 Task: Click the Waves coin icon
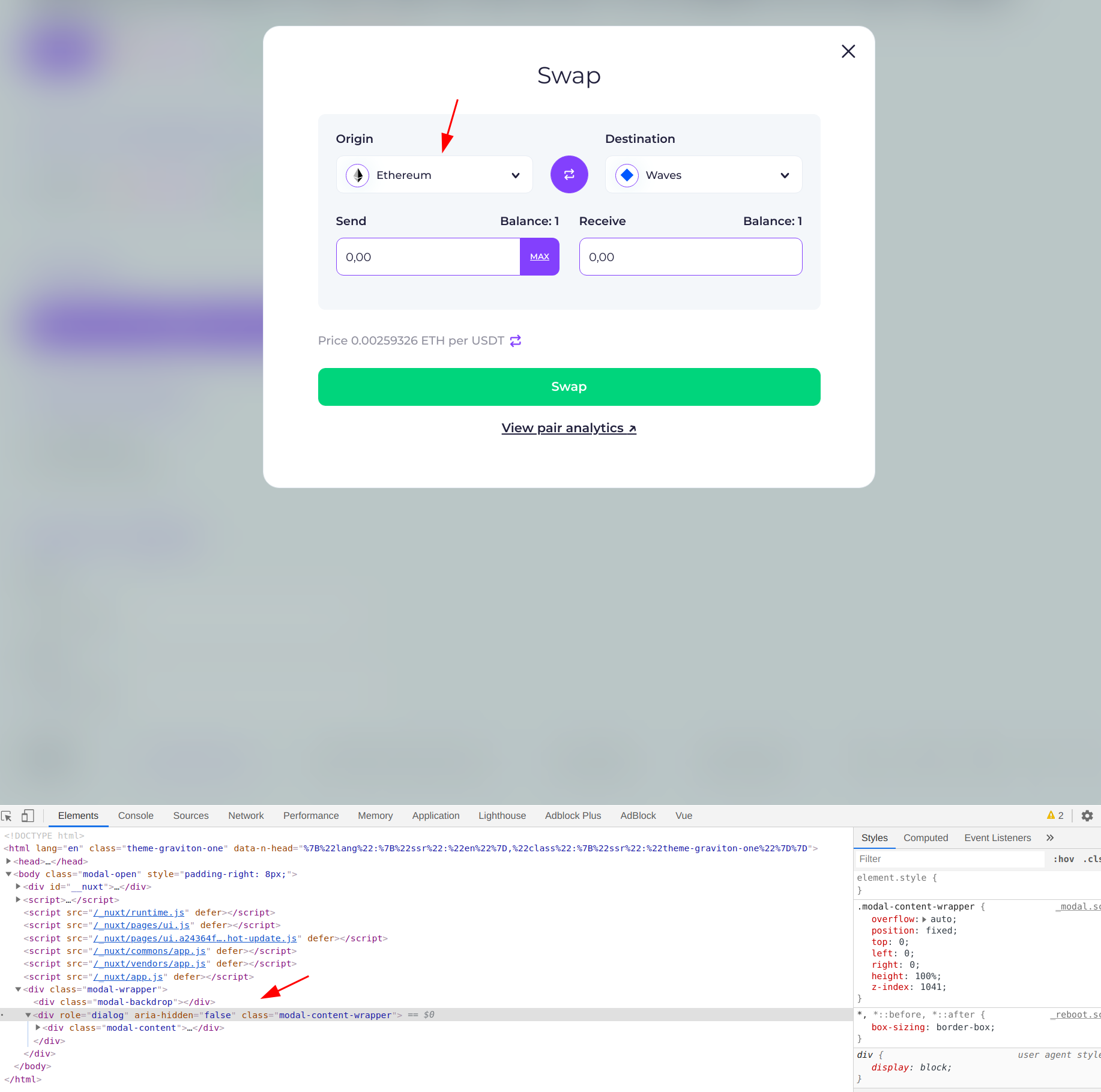click(627, 175)
